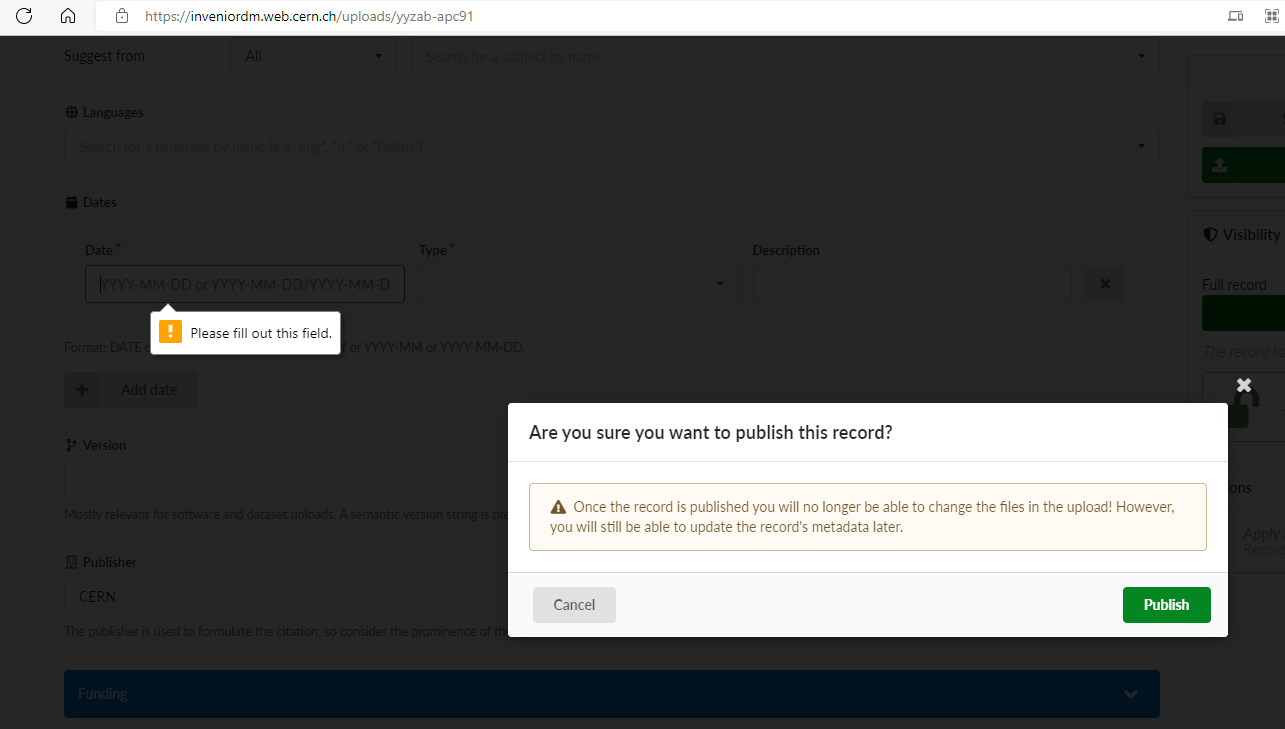Click the green upload icon in sidebar
1285x729 pixels.
pyautogui.click(x=1219, y=164)
